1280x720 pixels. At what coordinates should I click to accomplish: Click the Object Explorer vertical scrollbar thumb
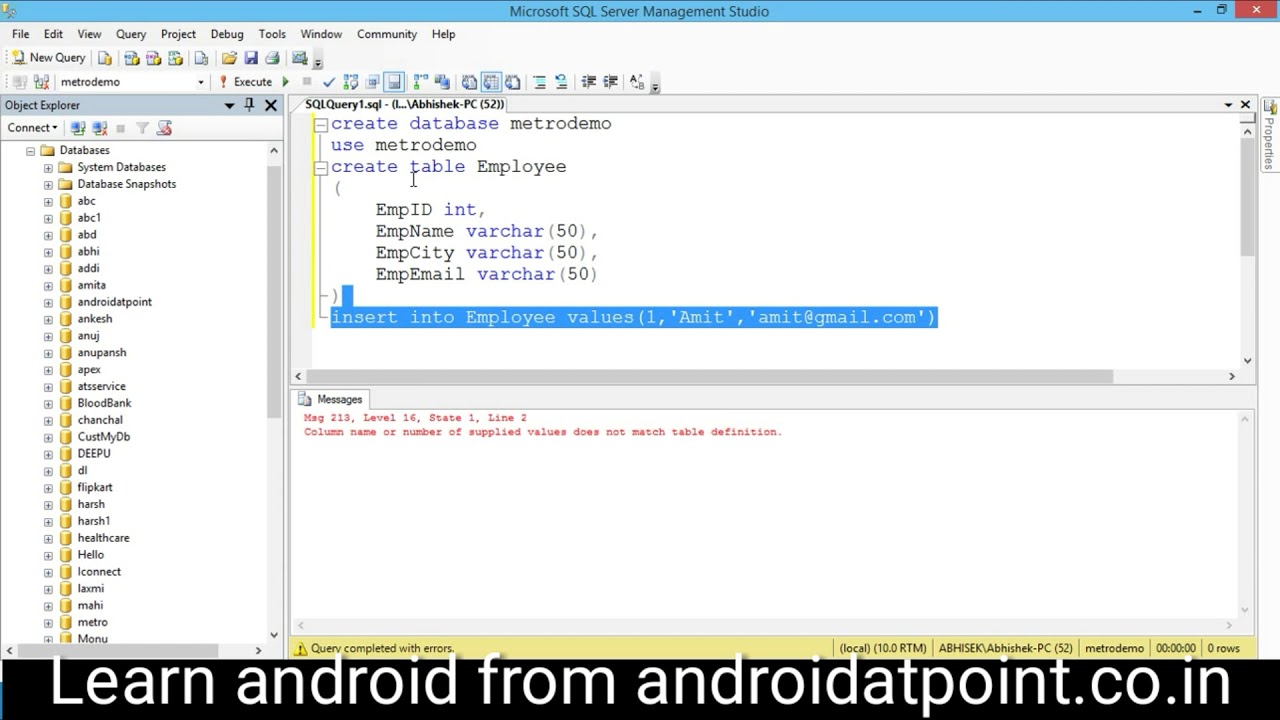(274, 290)
